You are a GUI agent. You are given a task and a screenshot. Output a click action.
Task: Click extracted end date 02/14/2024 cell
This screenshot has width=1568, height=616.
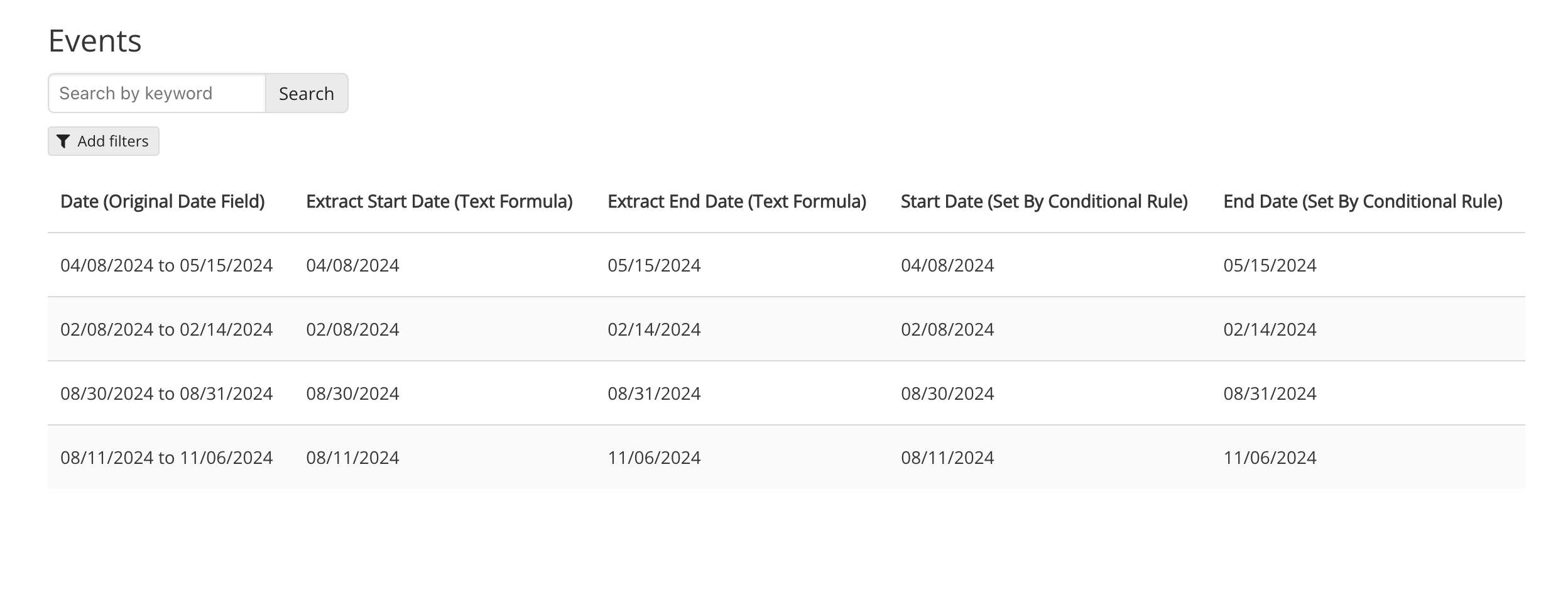click(x=654, y=329)
